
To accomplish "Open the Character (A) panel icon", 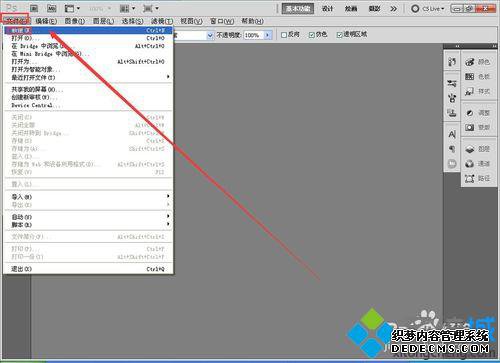I will coord(452,135).
